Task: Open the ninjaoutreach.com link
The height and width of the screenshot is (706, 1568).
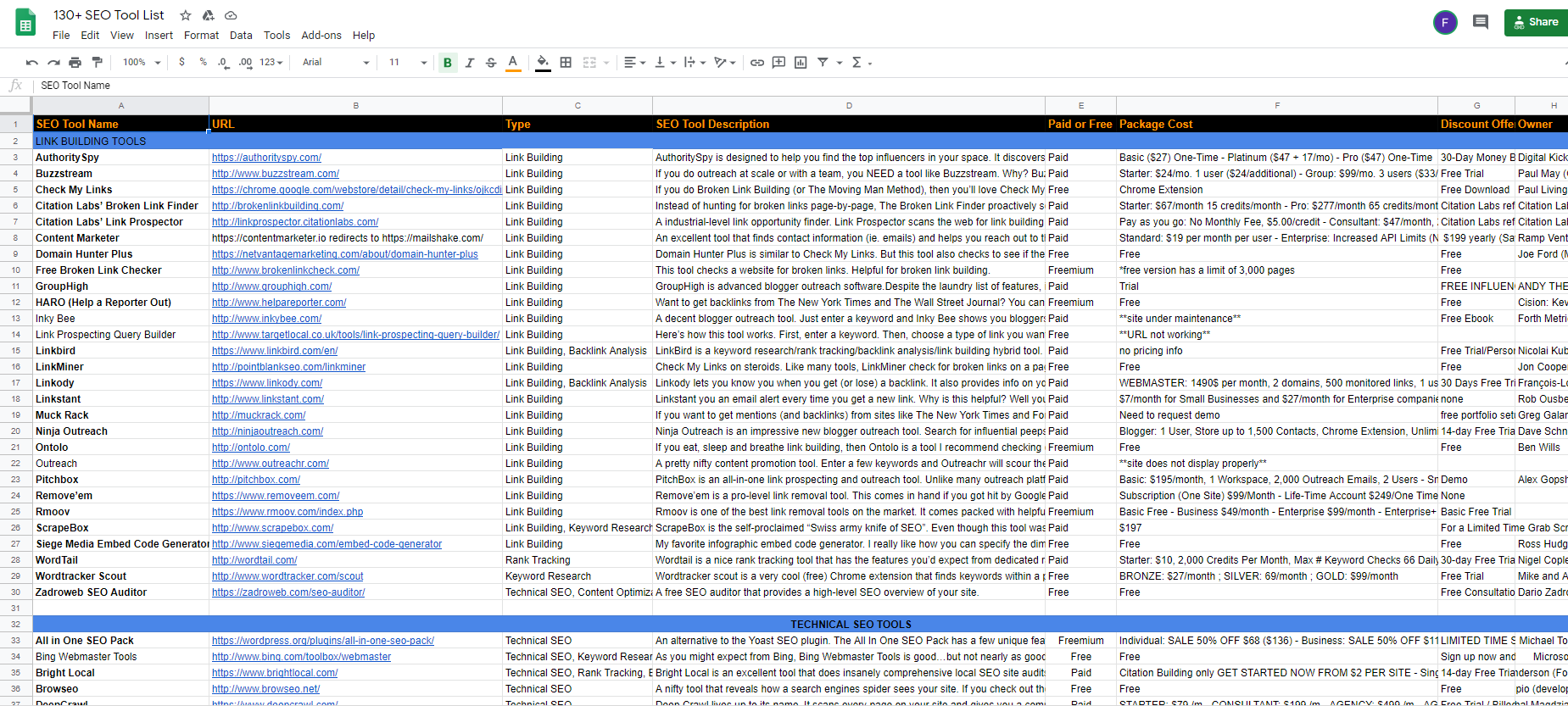Action: [x=267, y=431]
